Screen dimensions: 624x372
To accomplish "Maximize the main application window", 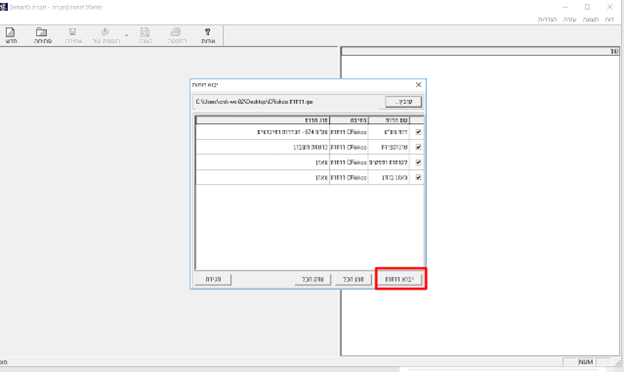I will (x=587, y=7).
